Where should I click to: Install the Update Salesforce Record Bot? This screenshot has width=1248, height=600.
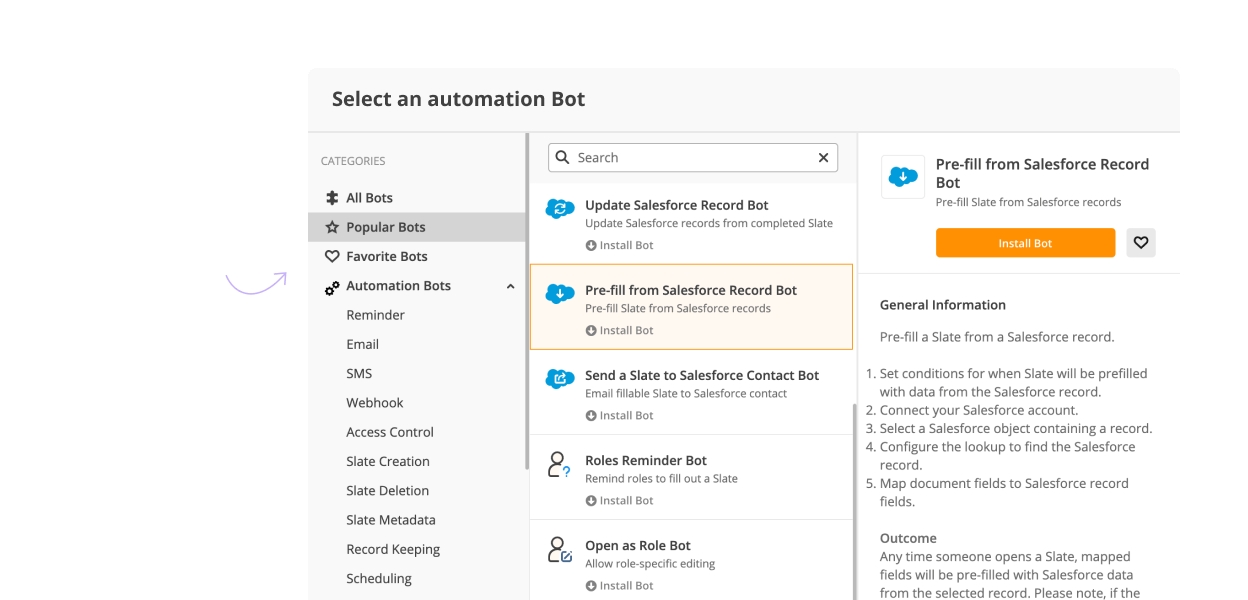click(619, 245)
